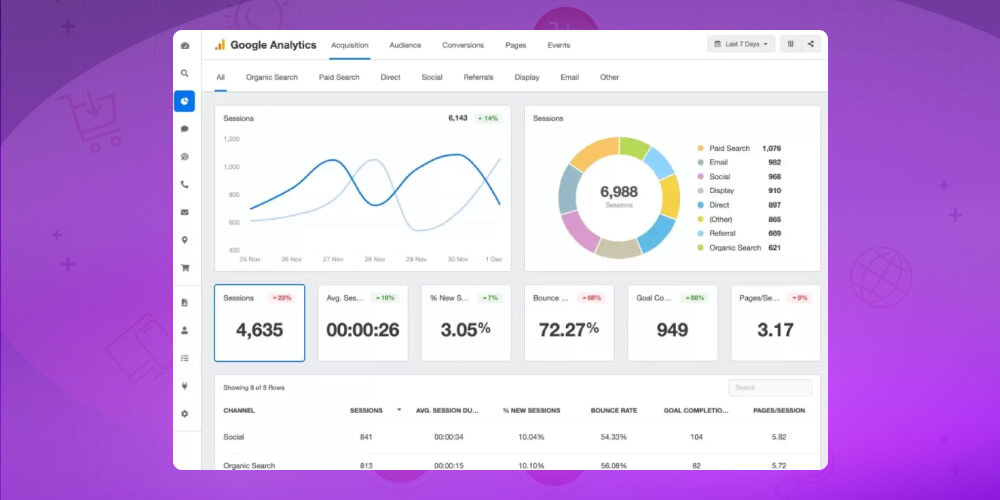
Task: Click the Email legend entry
Action: pyautogui.click(x=739, y=163)
